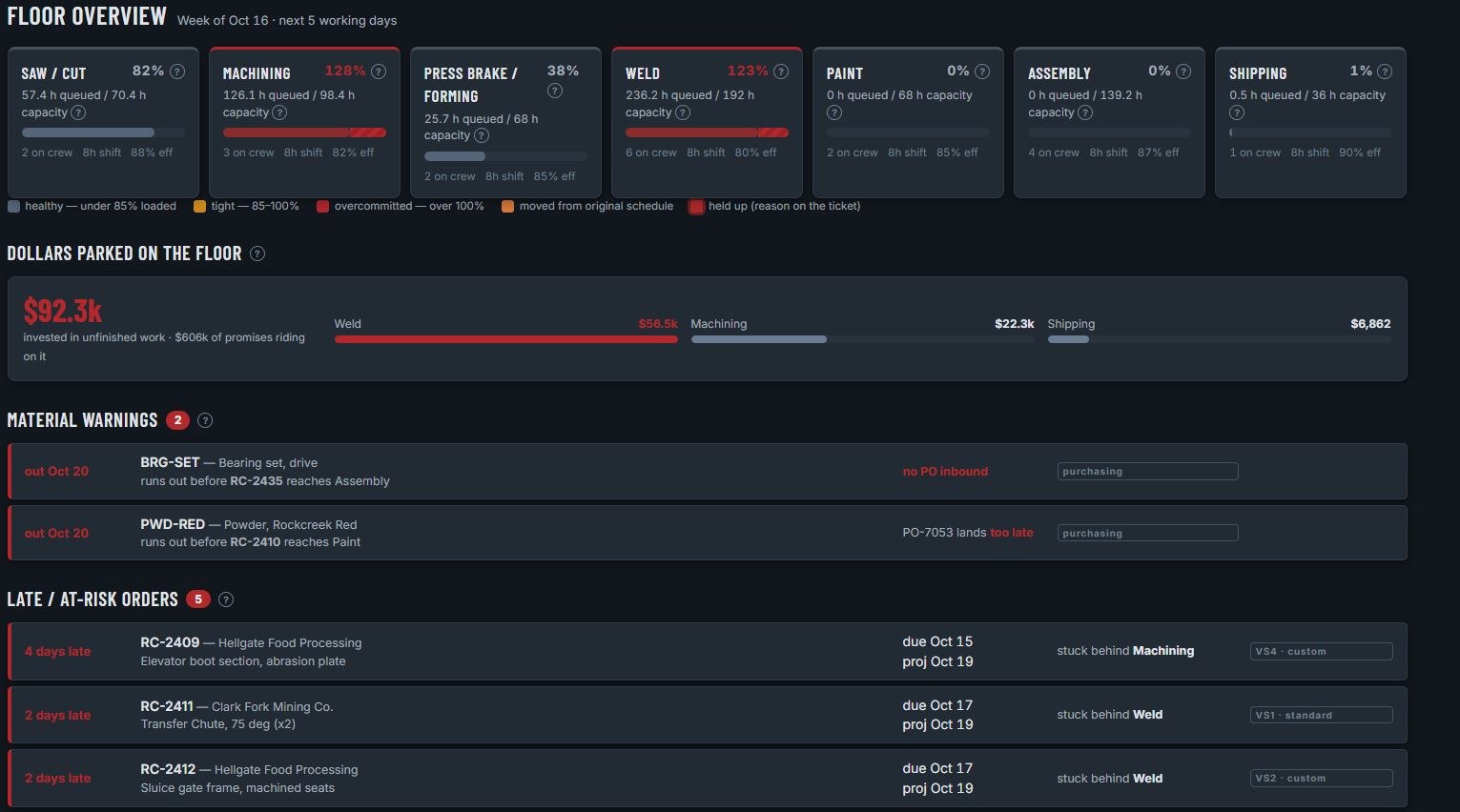The height and width of the screenshot is (812, 1460).
Task: Click the Shipping dollars bar at $6,862
Action: coord(1220,339)
